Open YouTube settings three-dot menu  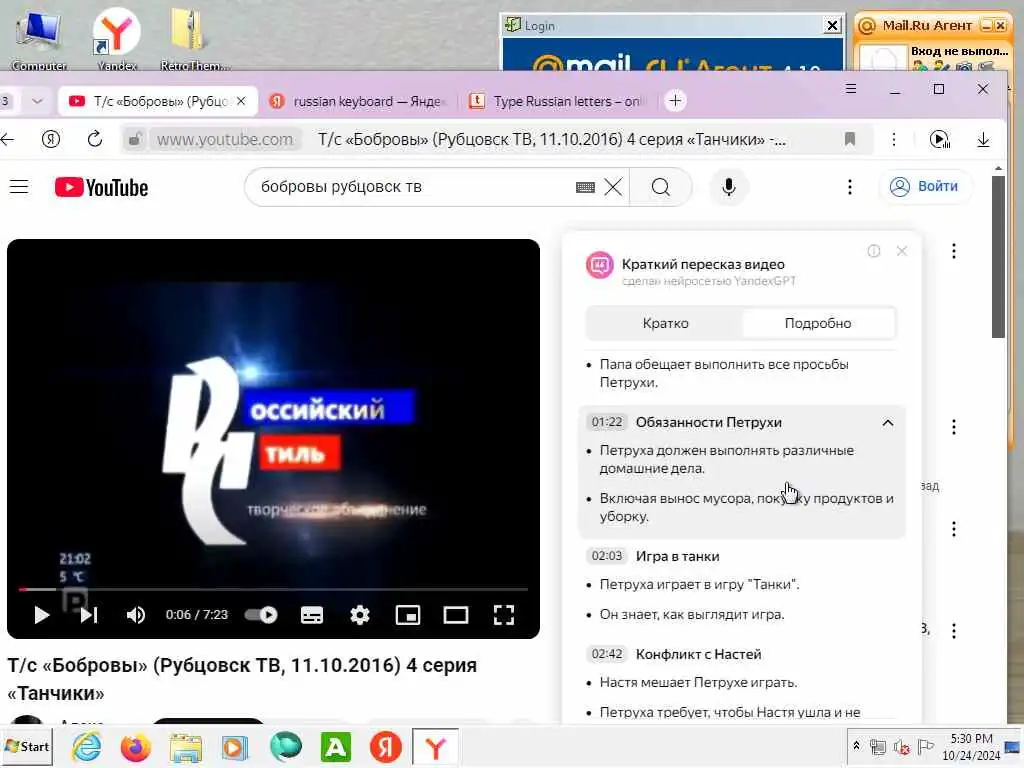(850, 187)
